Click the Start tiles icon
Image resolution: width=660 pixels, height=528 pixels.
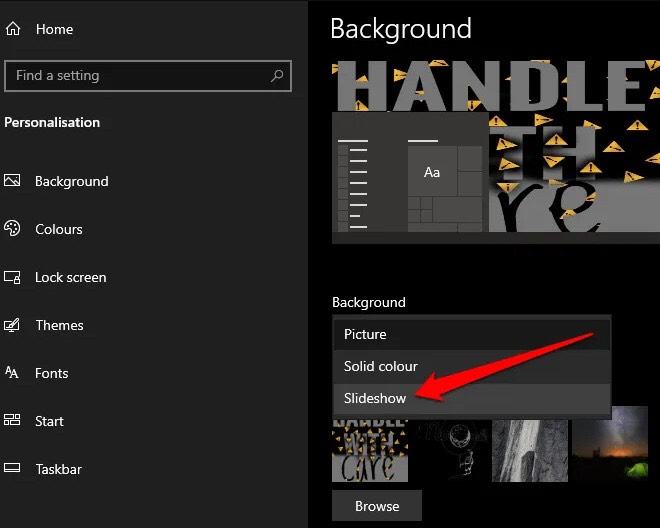(12, 420)
